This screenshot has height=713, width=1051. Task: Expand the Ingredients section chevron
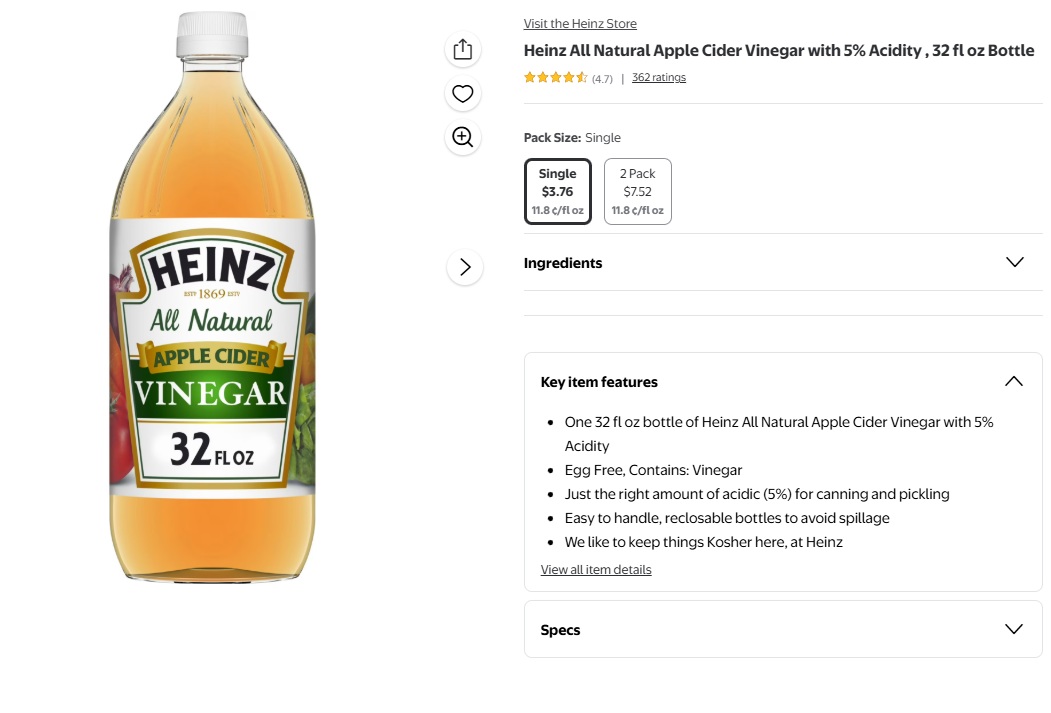pos(1014,262)
